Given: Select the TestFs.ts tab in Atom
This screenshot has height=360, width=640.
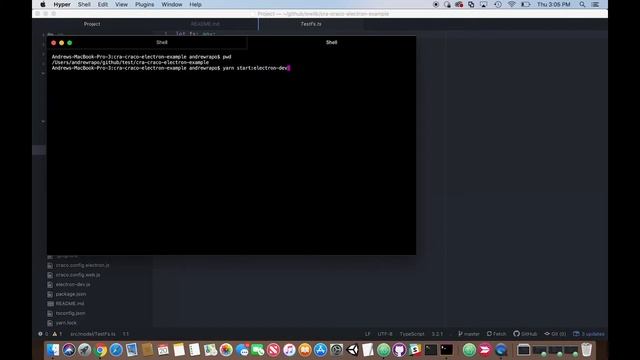Looking at the screenshot, I should coord(311,24).
